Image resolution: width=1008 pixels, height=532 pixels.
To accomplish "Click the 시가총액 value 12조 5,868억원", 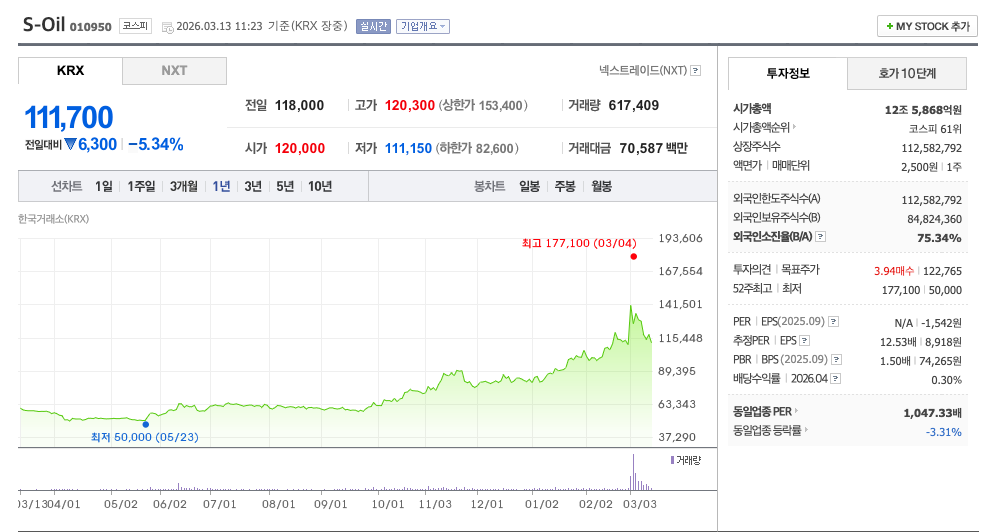I will (x=923, y=110).
